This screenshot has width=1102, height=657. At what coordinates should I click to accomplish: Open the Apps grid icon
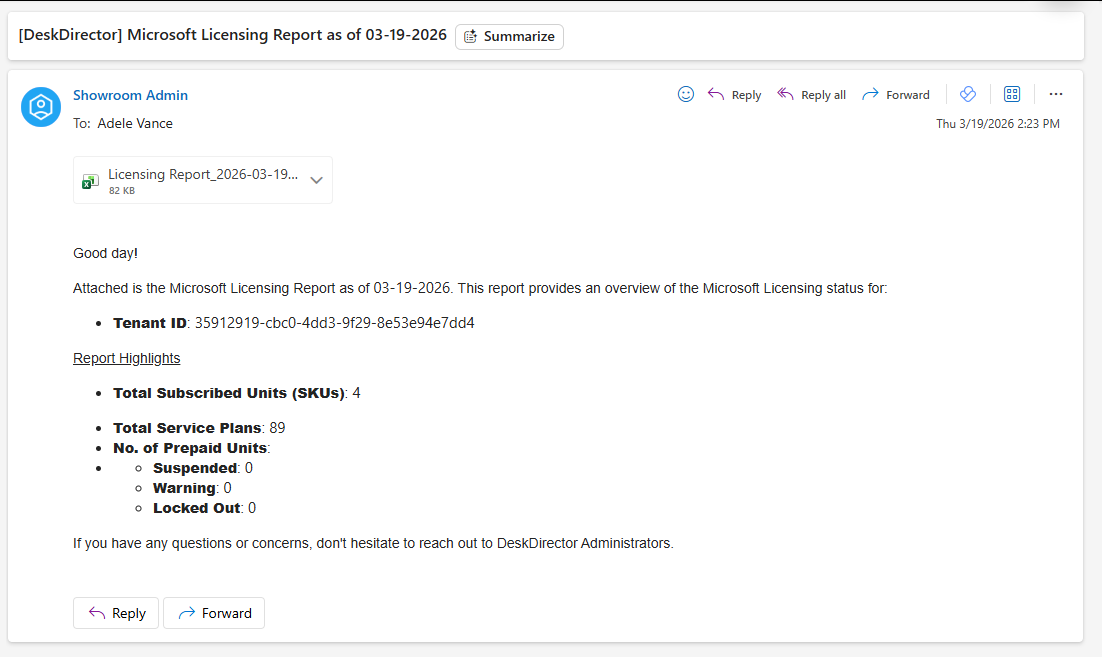click(1012, 94)
